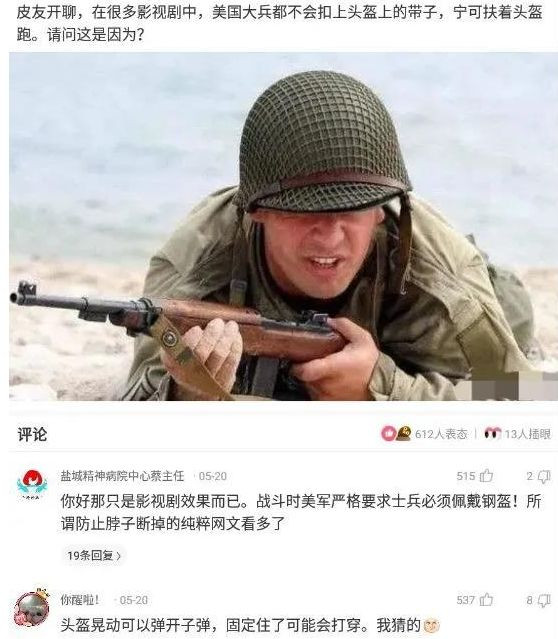Expand the 19条回复 replies
The width and height of the screenshot is (558, 639).
(94, 555)
